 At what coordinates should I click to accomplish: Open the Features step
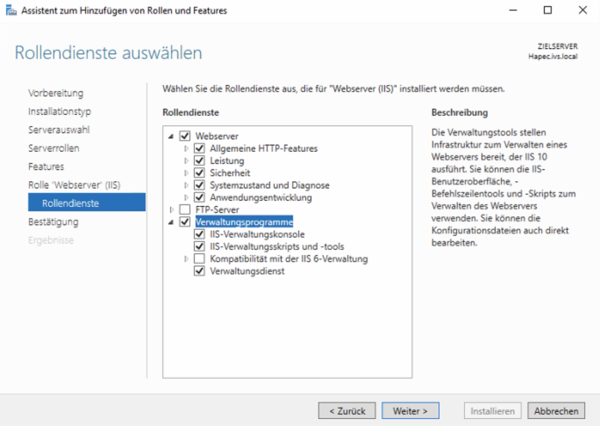(46, 166)
